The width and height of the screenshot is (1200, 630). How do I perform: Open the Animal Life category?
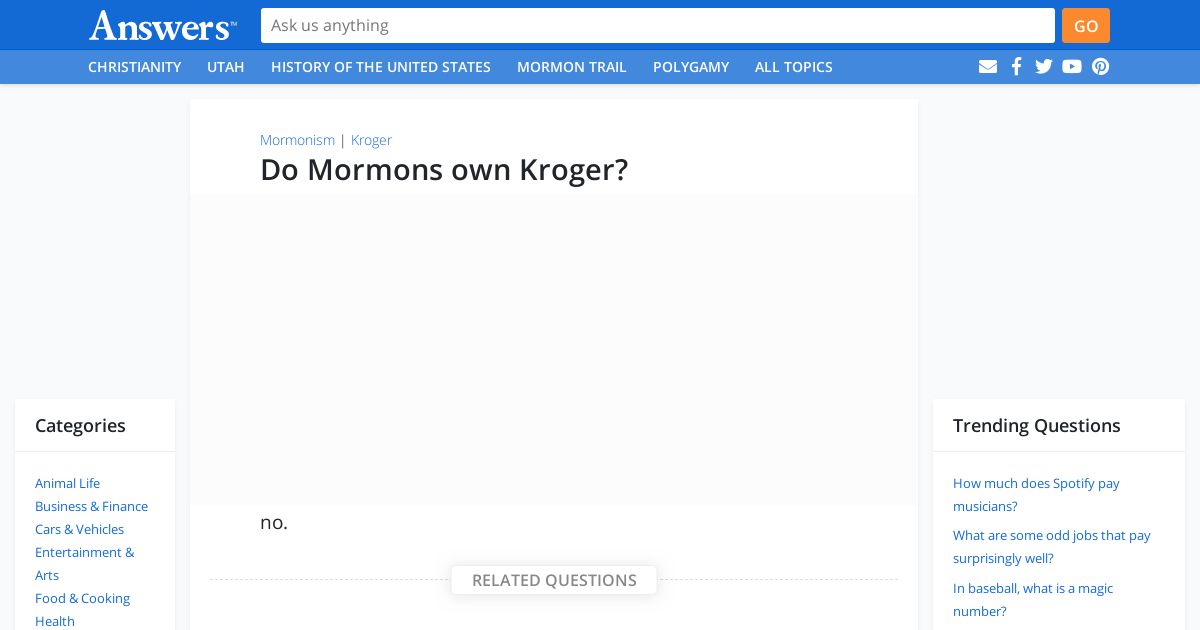[x=68, y=483]
